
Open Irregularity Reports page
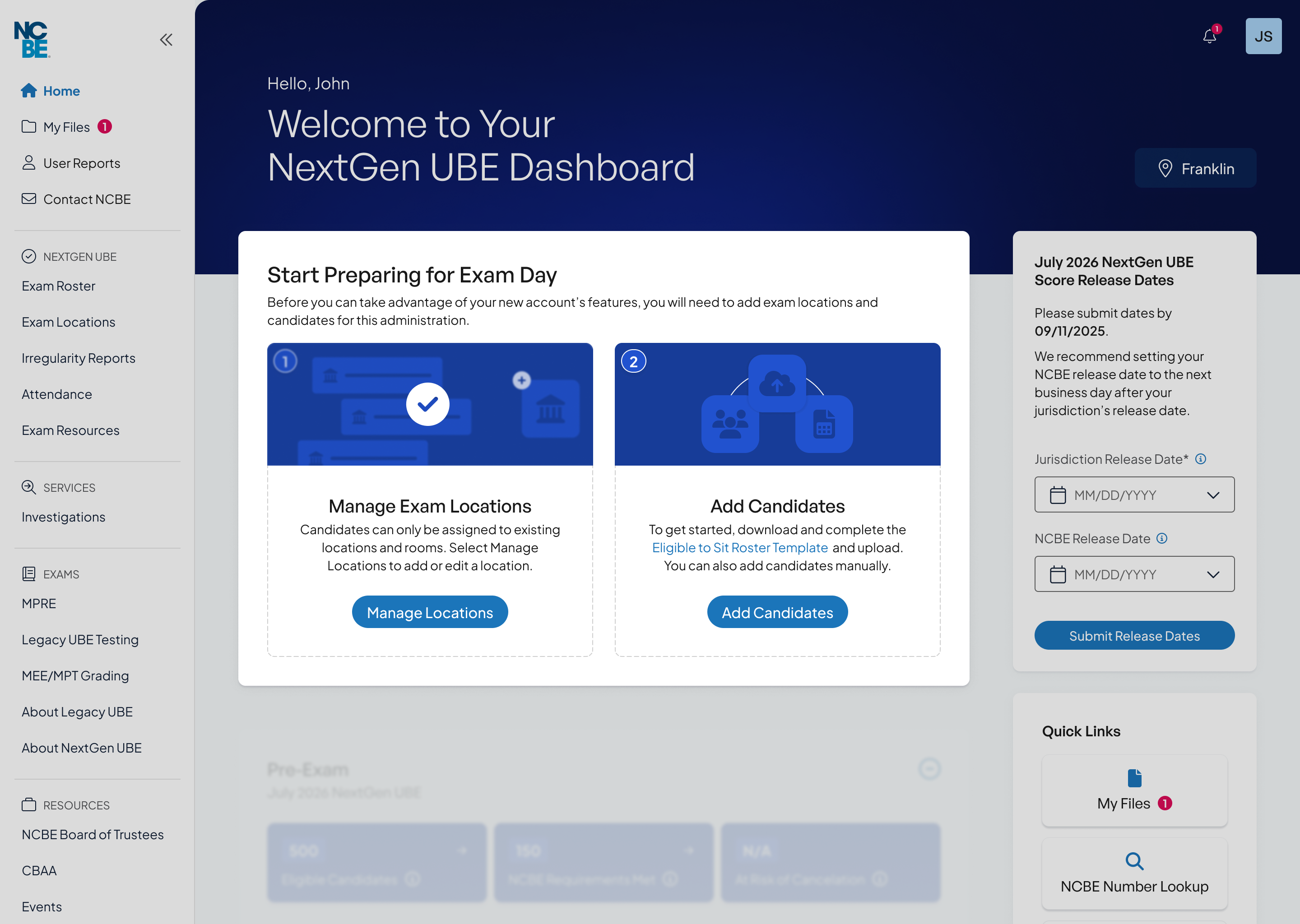pyautogui.click(x=79, y=358)
